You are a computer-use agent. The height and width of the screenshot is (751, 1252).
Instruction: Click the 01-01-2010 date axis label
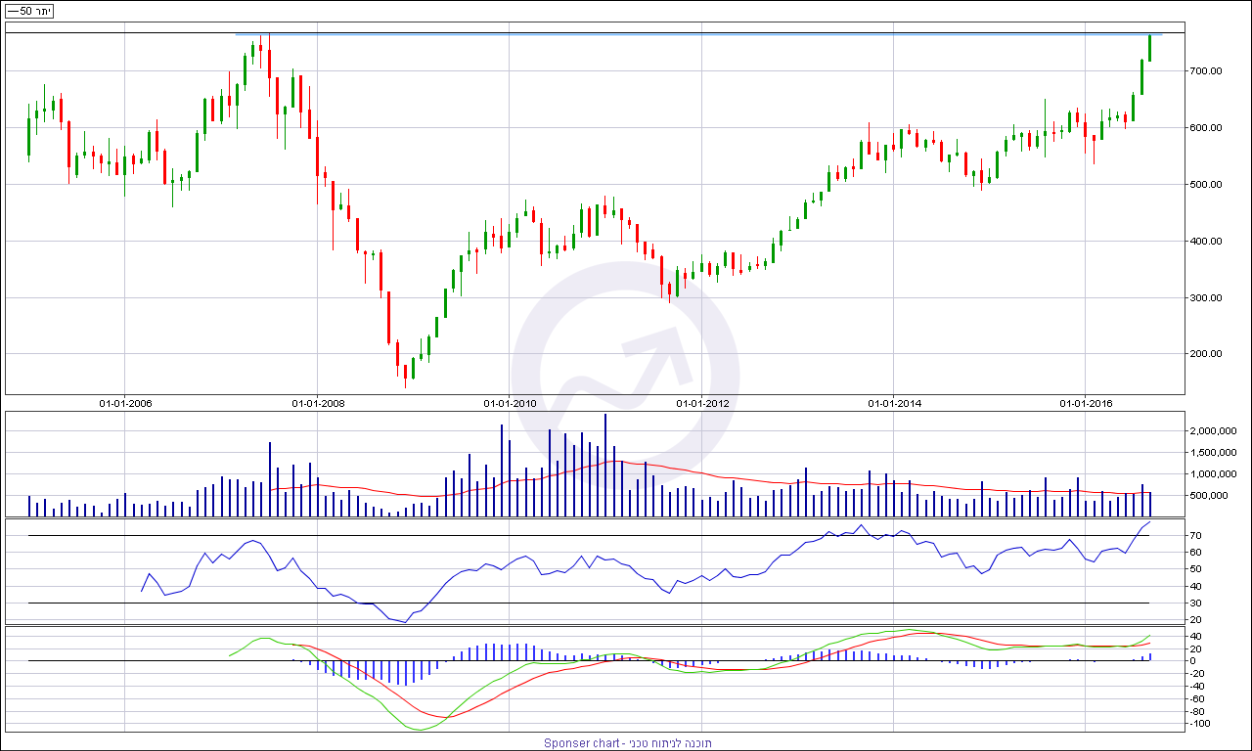click(x=510, y=404)
